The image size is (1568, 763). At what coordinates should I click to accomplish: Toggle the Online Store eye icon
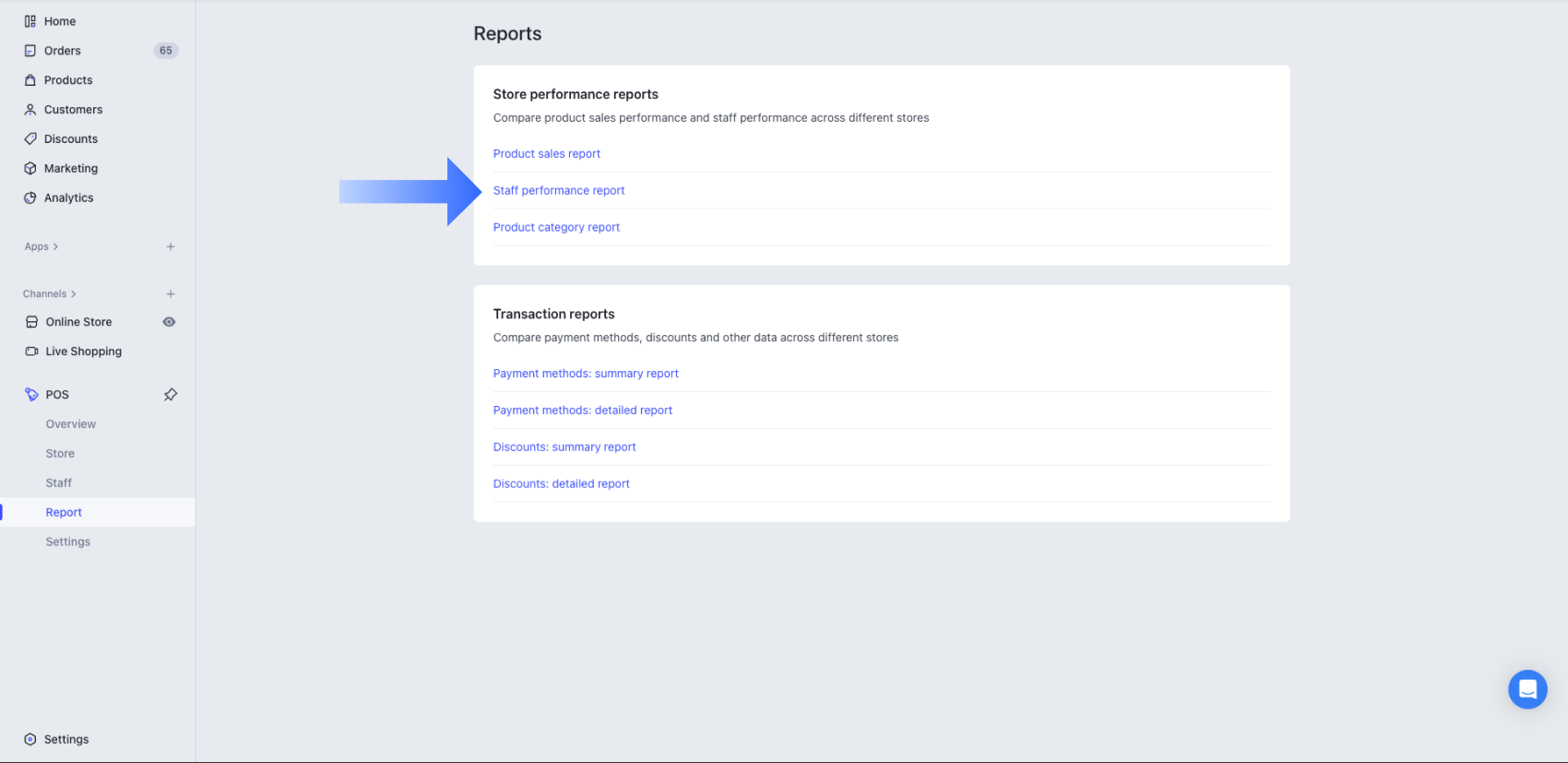click(169, 322)
